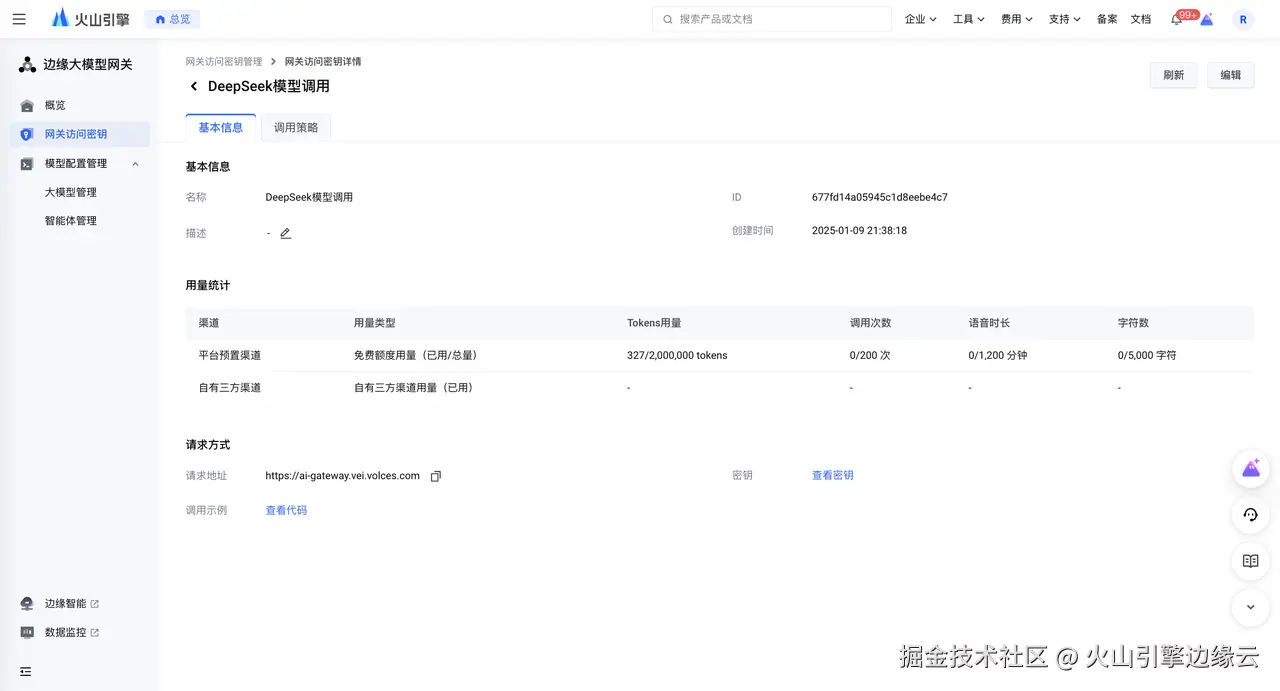Click the 平台预置渠道 row label
The image size is (1280, 691).
pos(230,355)
